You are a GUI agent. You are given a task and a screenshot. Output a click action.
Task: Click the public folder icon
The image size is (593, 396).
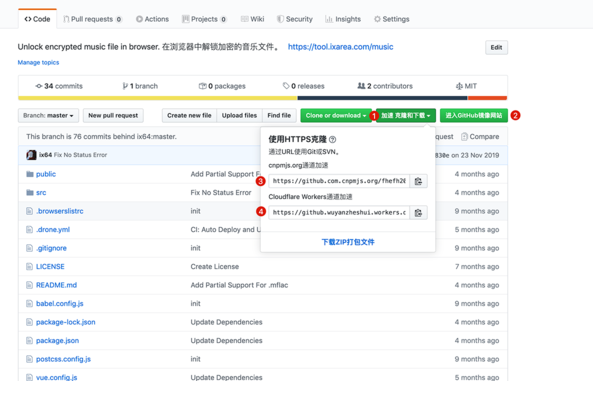[x=30, y=174]
